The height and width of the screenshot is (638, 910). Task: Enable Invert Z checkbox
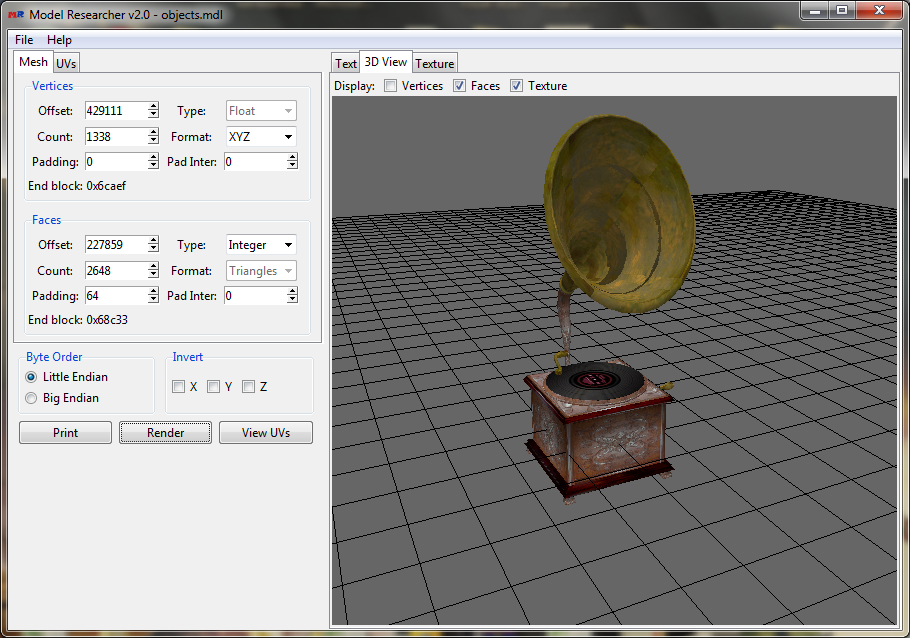[x=248, y=387]
